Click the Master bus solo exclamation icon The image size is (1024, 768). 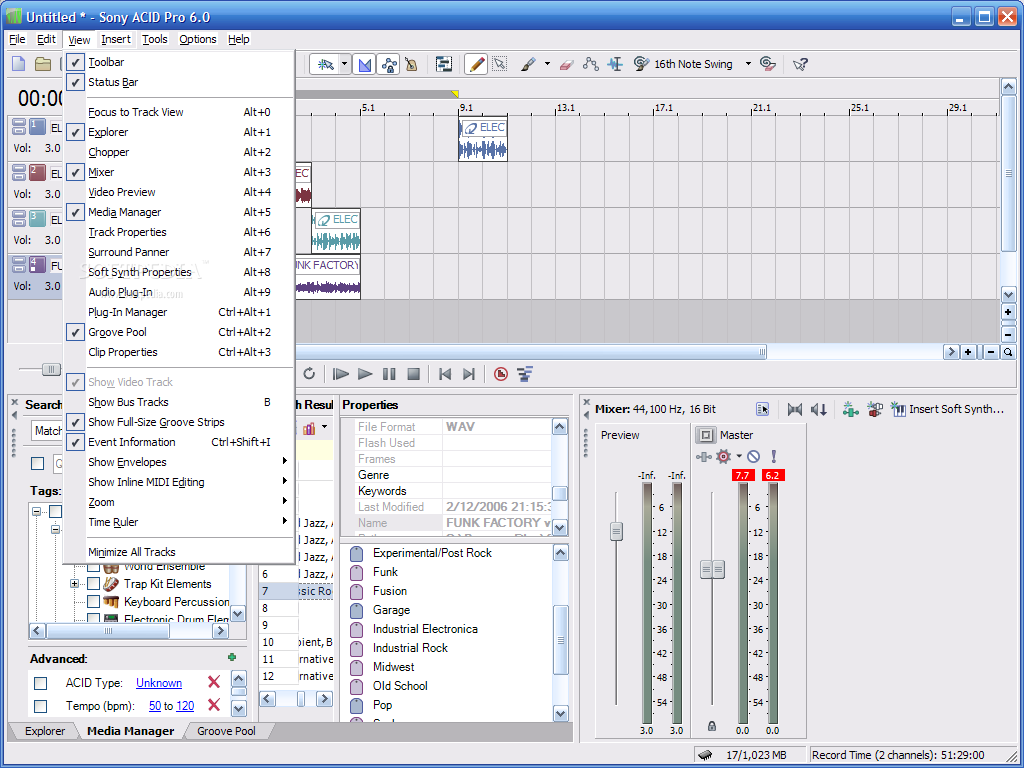point(774,456)
